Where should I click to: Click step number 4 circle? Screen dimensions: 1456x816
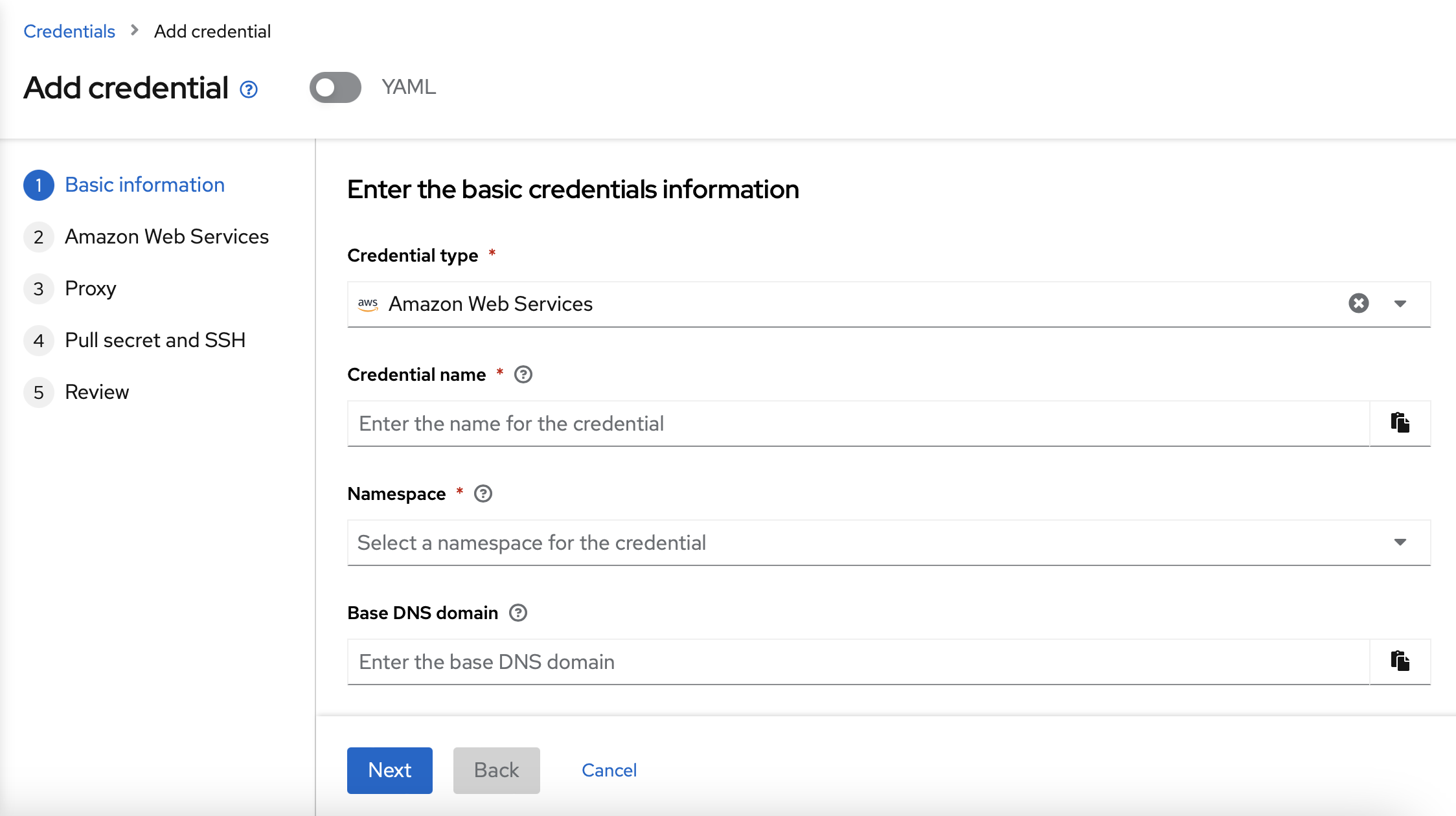[x=39, y=341]
